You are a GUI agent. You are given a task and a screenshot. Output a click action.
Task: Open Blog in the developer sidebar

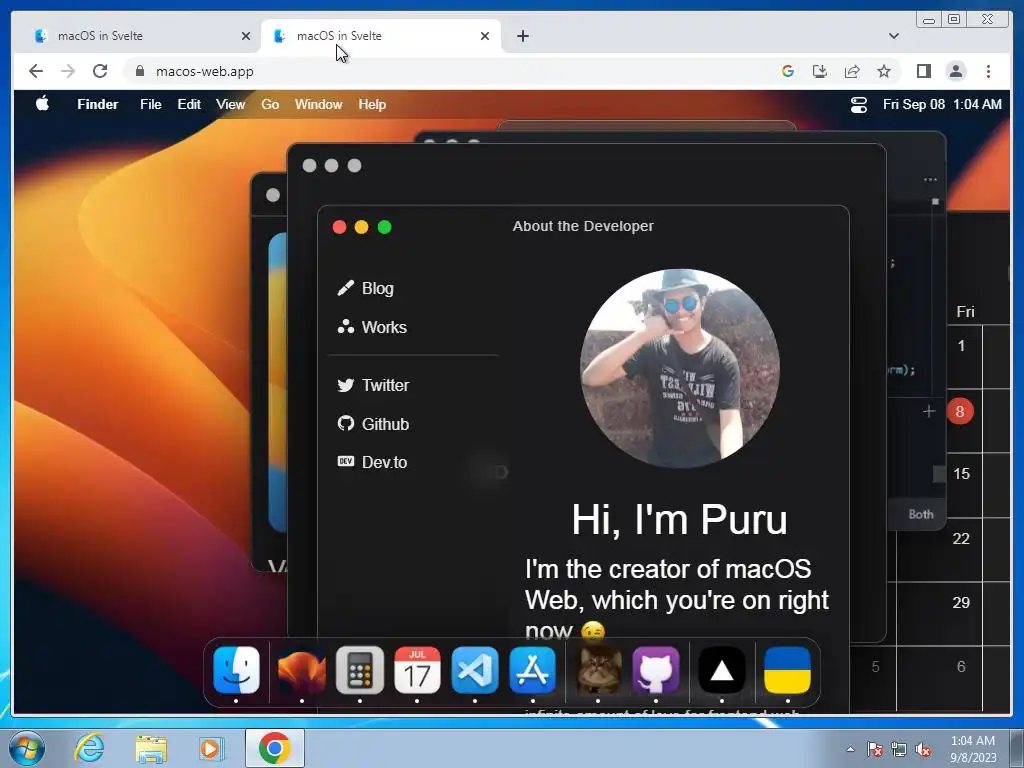point(366,288)
